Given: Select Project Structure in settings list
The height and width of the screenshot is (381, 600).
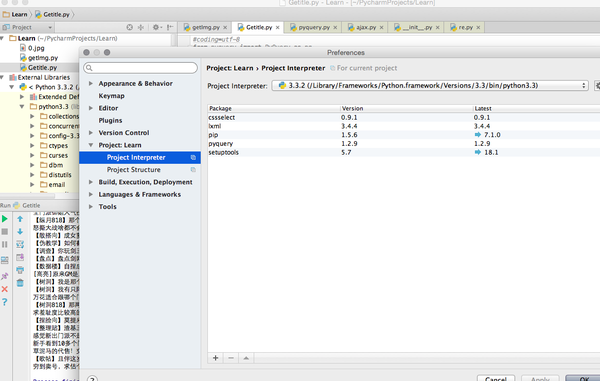Looking at the screenshot, I should [134, 169].
